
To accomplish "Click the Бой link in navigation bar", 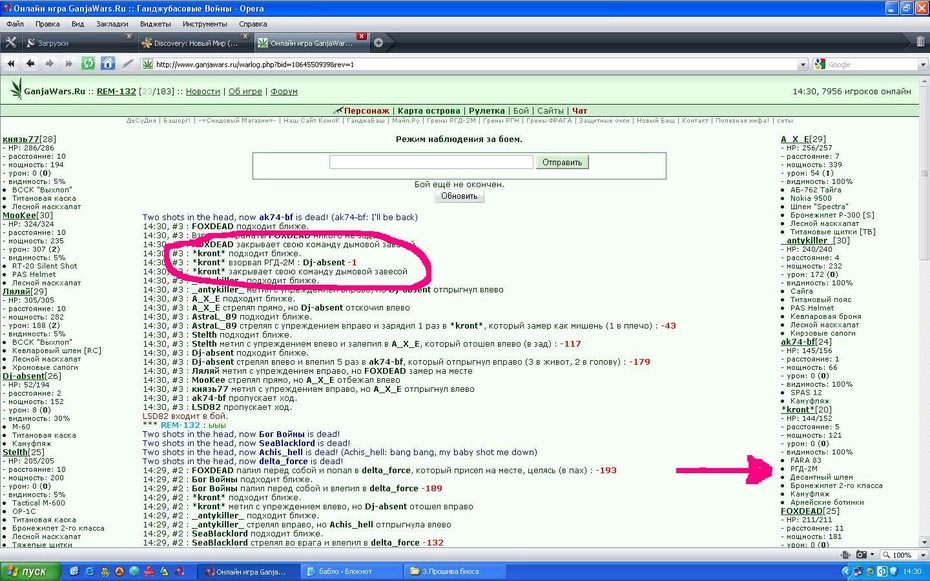I will [x=521, y=110].
